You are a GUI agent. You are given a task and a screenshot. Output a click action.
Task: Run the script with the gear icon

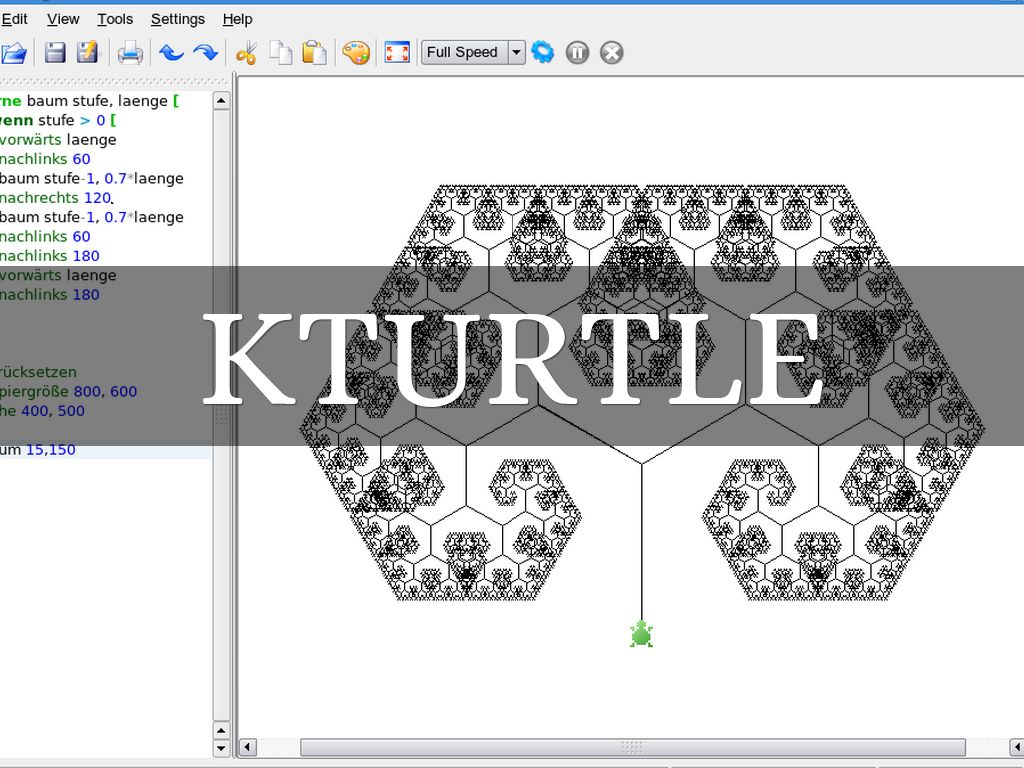coord(543,53)
